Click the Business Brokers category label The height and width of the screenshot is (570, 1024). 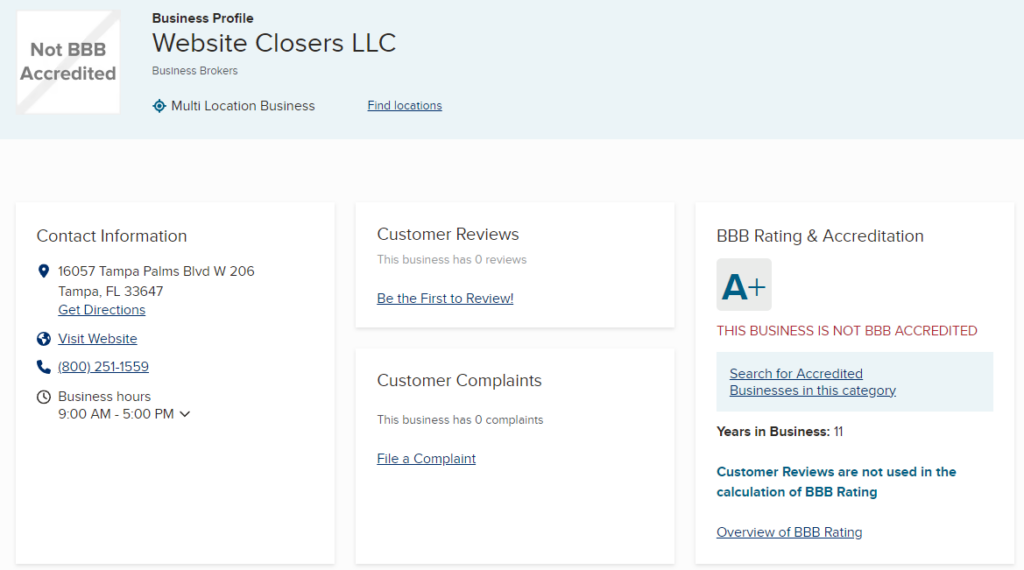pos(195,71)
